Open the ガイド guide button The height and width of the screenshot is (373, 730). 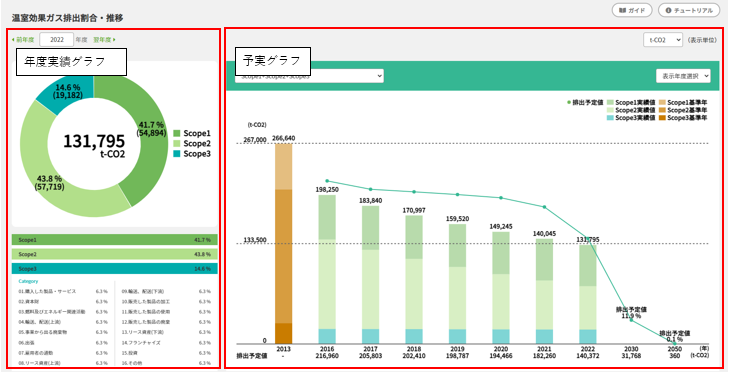pos(632,10)
